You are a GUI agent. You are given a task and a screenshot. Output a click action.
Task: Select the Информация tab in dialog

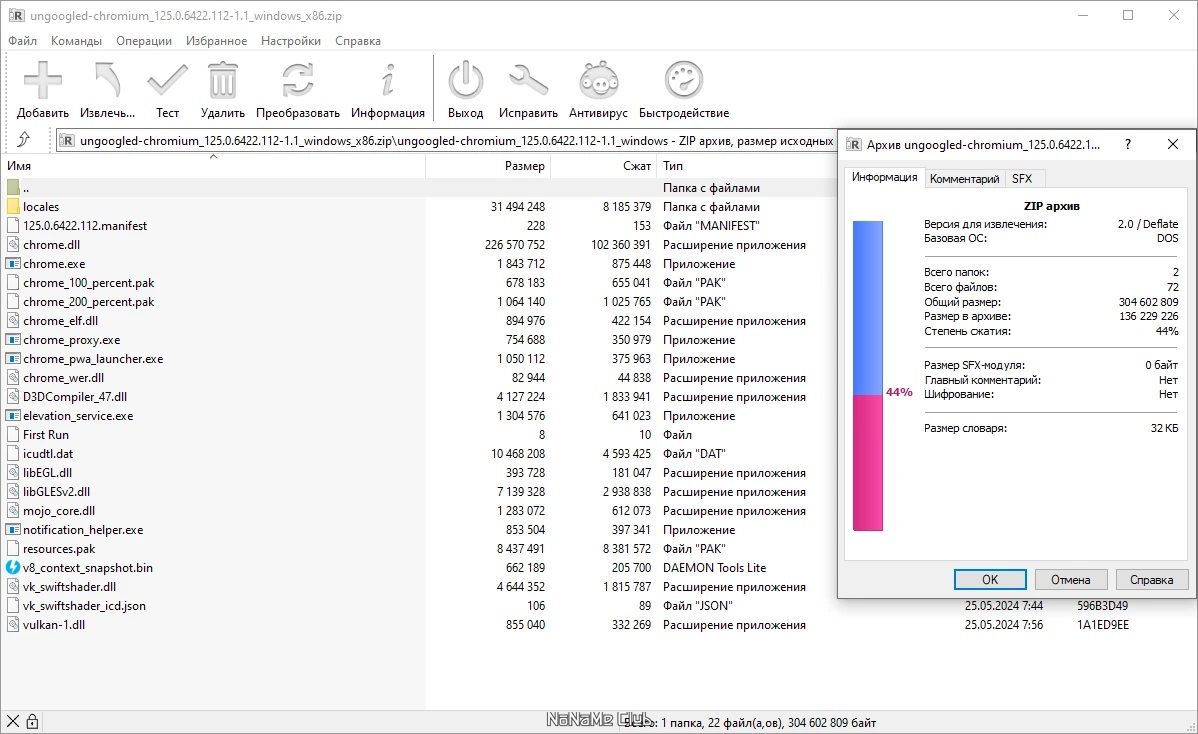tap(885, 177)
